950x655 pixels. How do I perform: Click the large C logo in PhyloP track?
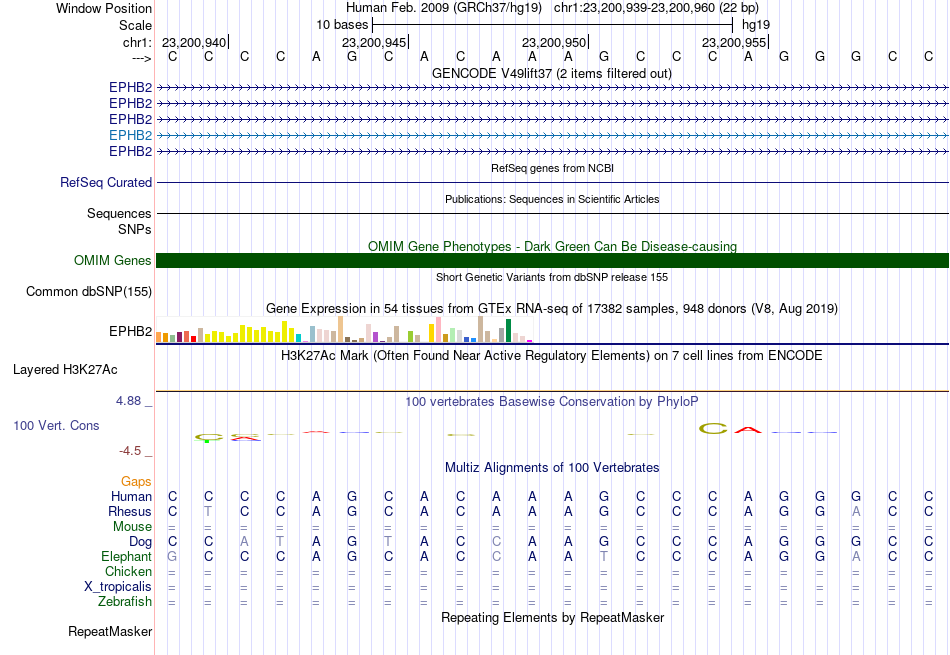tap(712, 429)
